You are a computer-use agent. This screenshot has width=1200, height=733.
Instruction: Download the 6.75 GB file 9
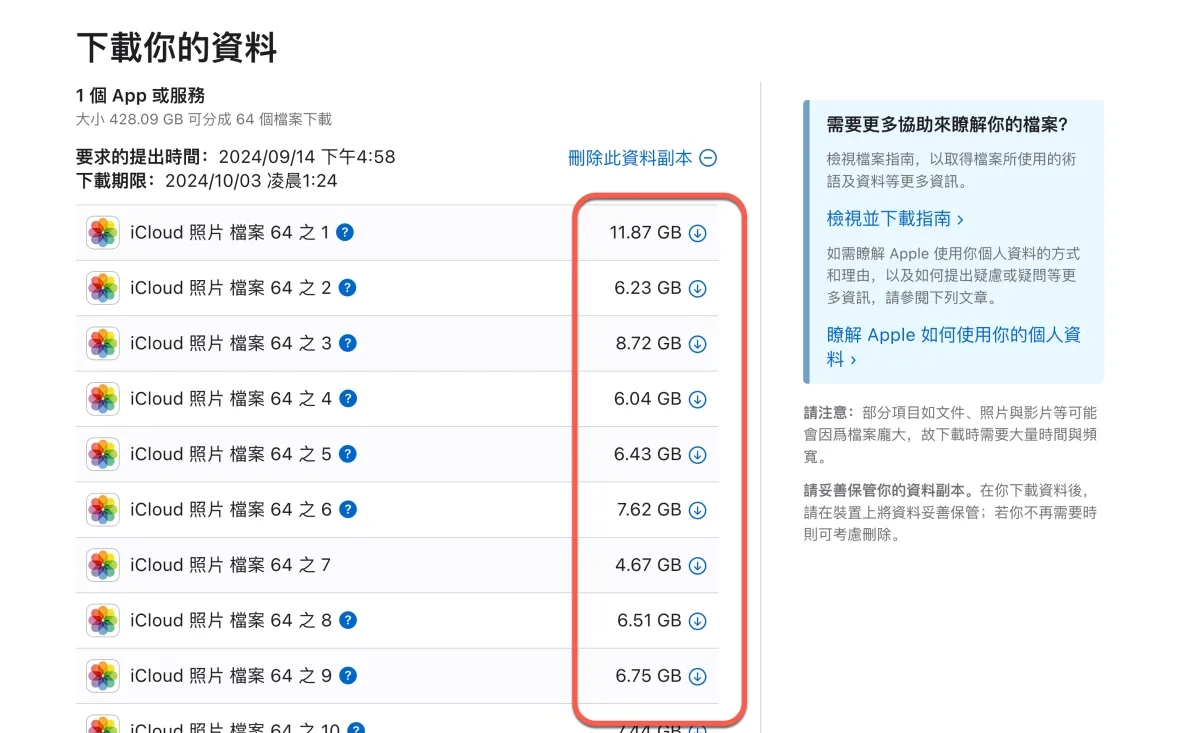coord(698,677)
